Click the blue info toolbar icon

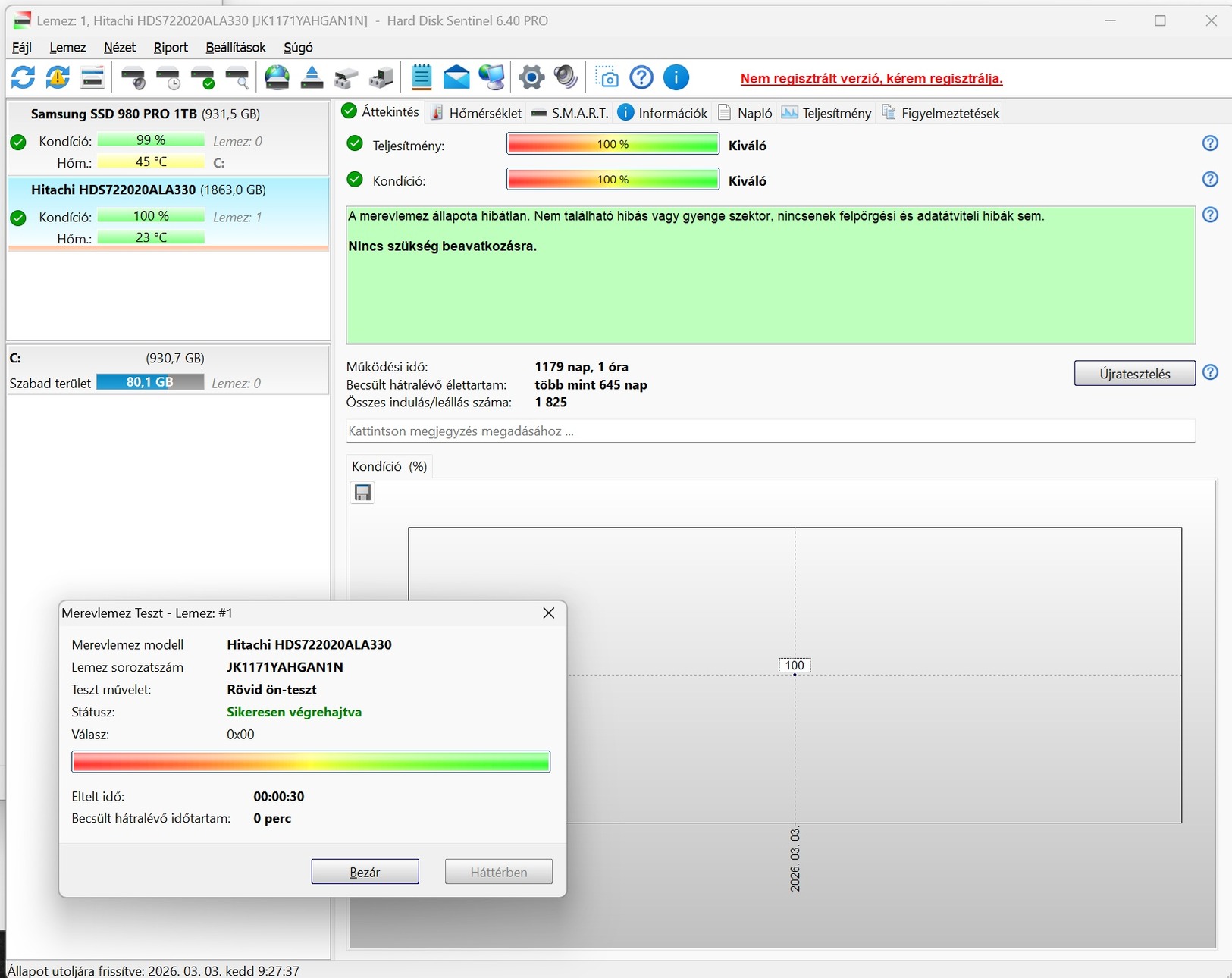[x=676, y=77]
